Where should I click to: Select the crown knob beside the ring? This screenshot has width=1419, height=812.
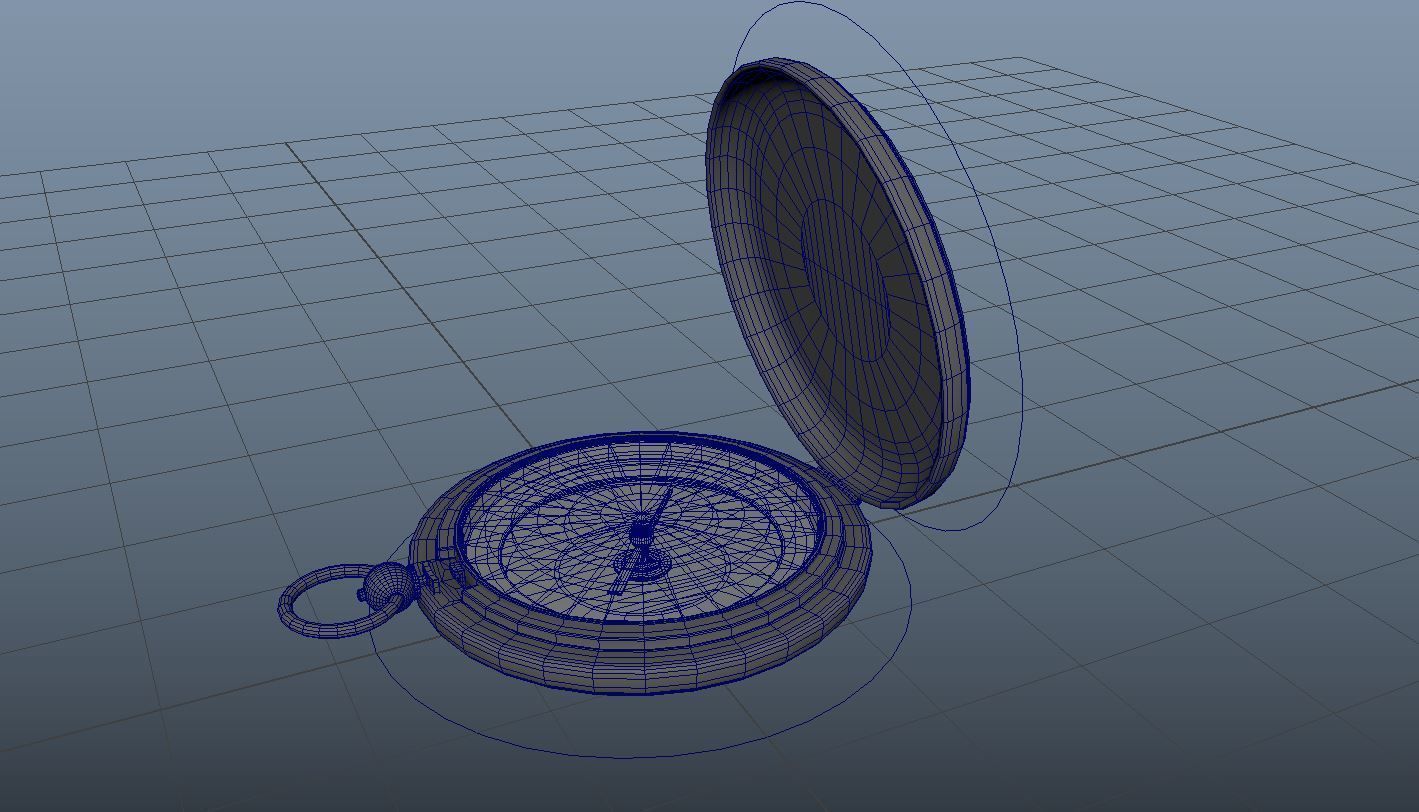(x=387, y=586)
